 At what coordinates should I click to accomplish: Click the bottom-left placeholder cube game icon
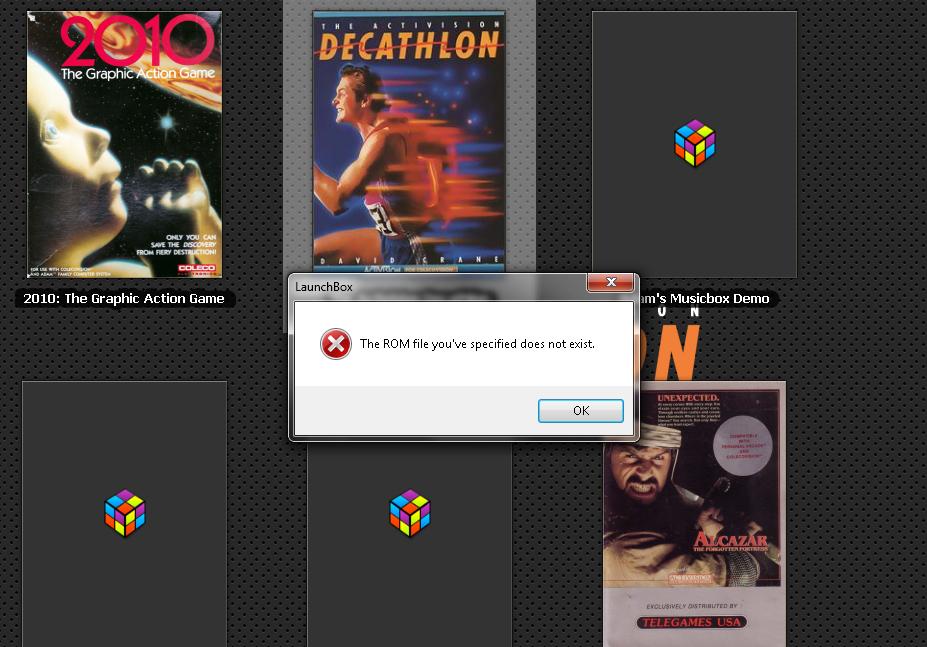pyautogui.click(x=125, y=513)
